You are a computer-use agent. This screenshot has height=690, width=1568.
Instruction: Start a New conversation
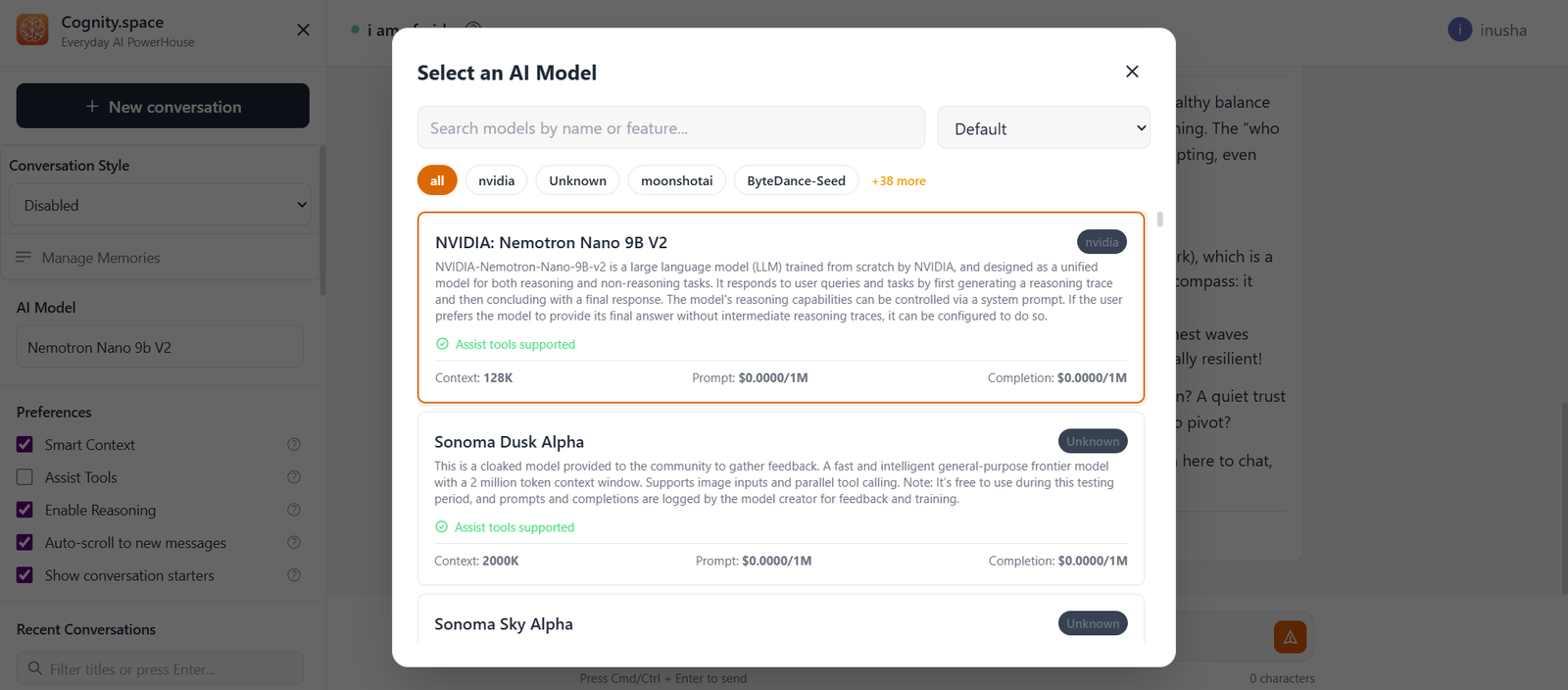pos(163,106)
